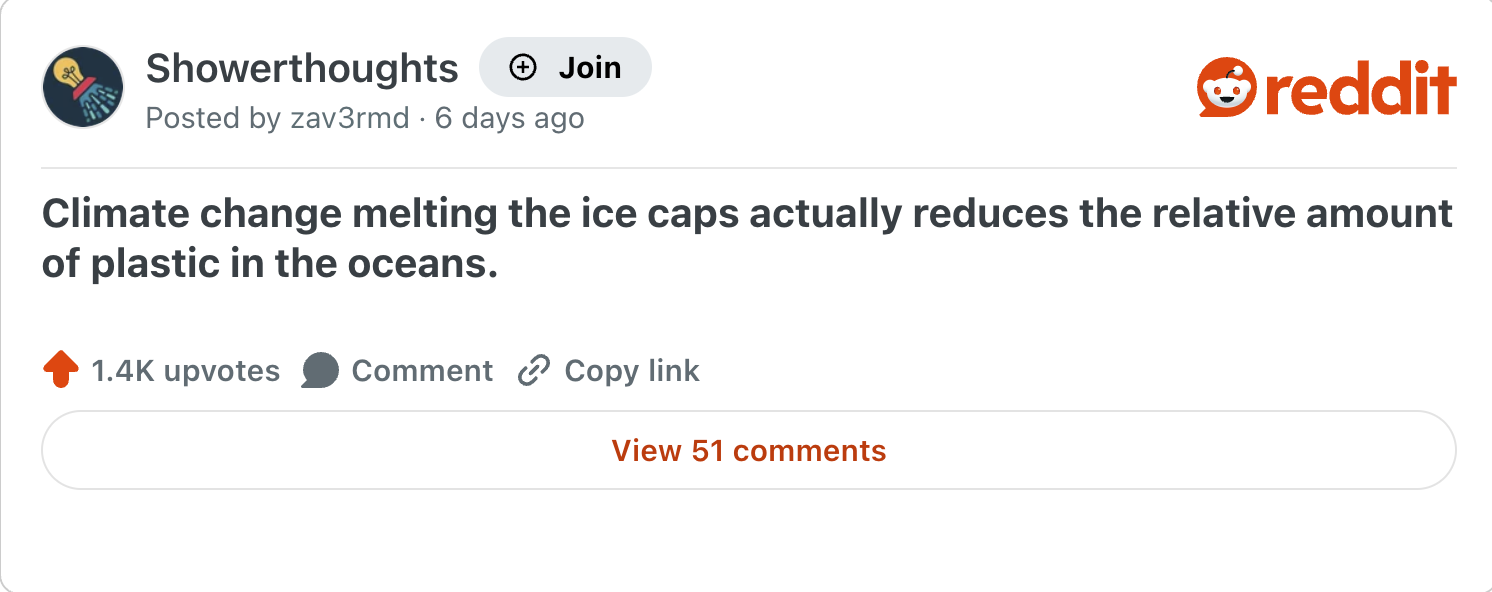1492x592 pixels.
Task: Click the Showerthoughts subreddit avatar icon
Action: [x=83, y=87]
